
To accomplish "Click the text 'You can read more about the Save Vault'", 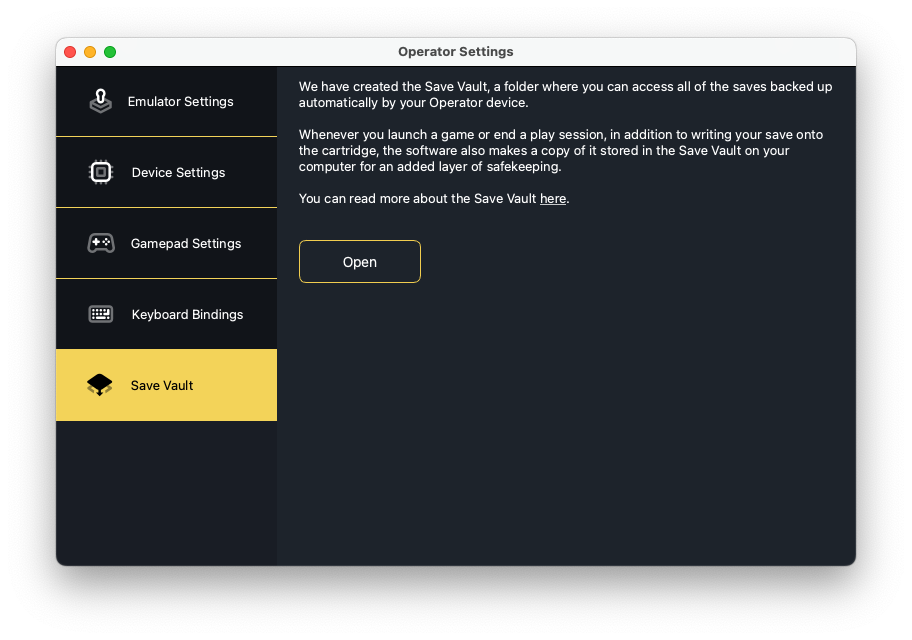I will [417, 198].
